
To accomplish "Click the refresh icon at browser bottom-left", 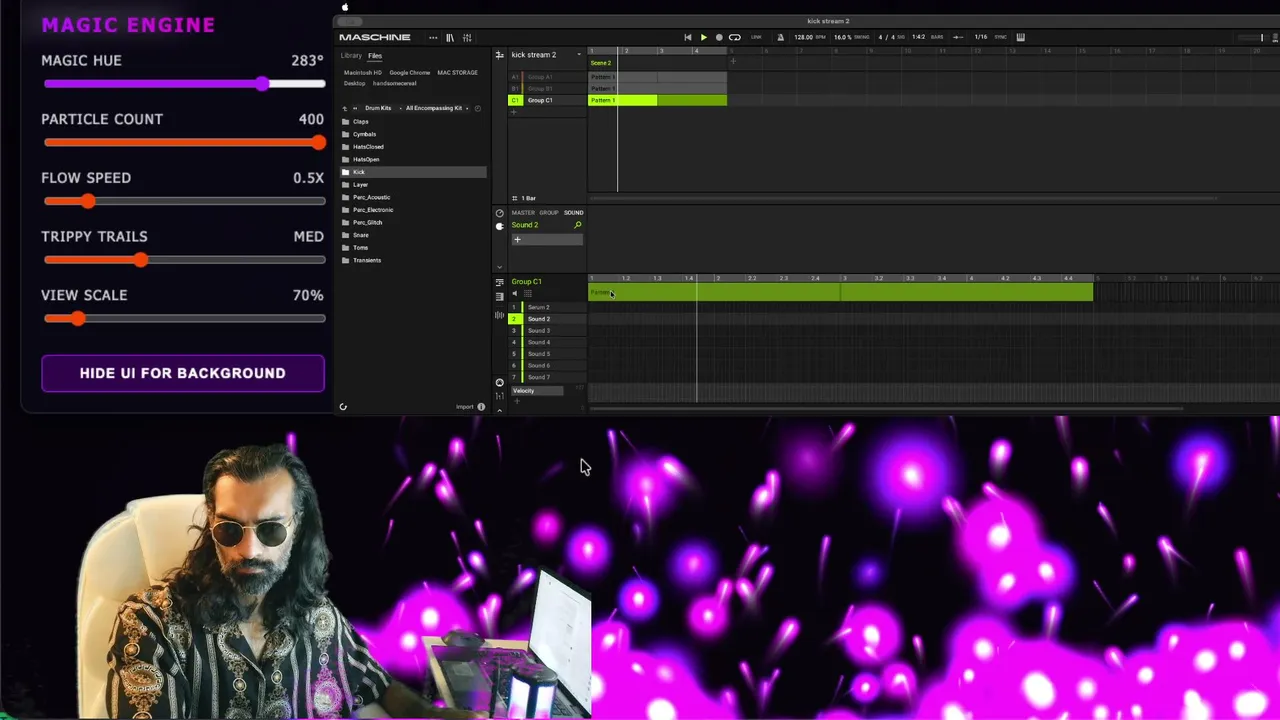I will pos(343,407).
